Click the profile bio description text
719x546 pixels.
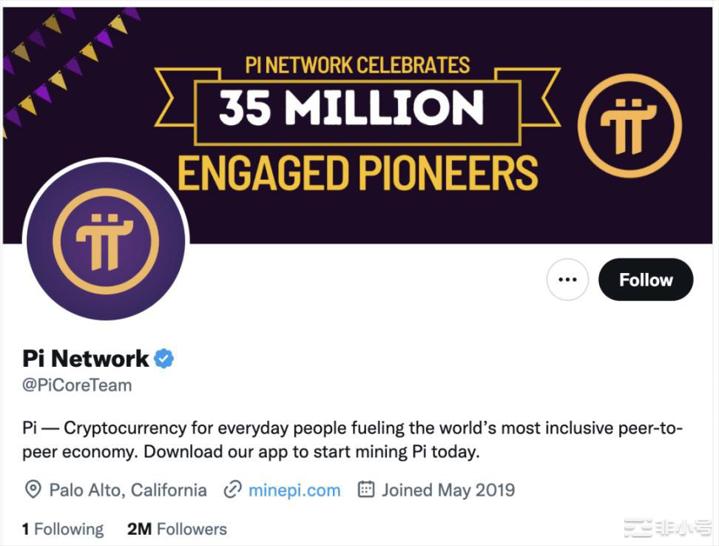click(352, 440)
